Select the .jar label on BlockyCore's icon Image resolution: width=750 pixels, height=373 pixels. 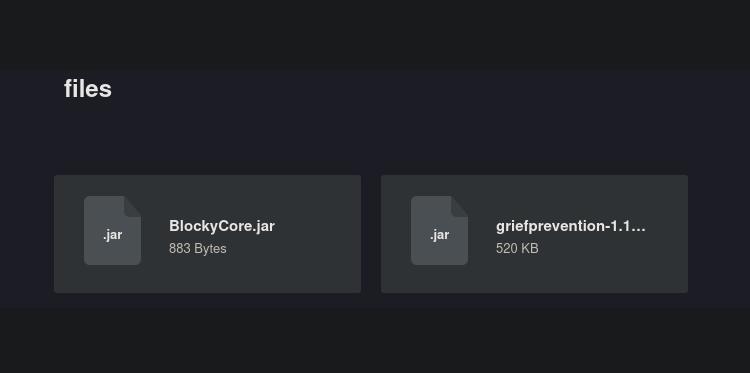tap(112, 235)
